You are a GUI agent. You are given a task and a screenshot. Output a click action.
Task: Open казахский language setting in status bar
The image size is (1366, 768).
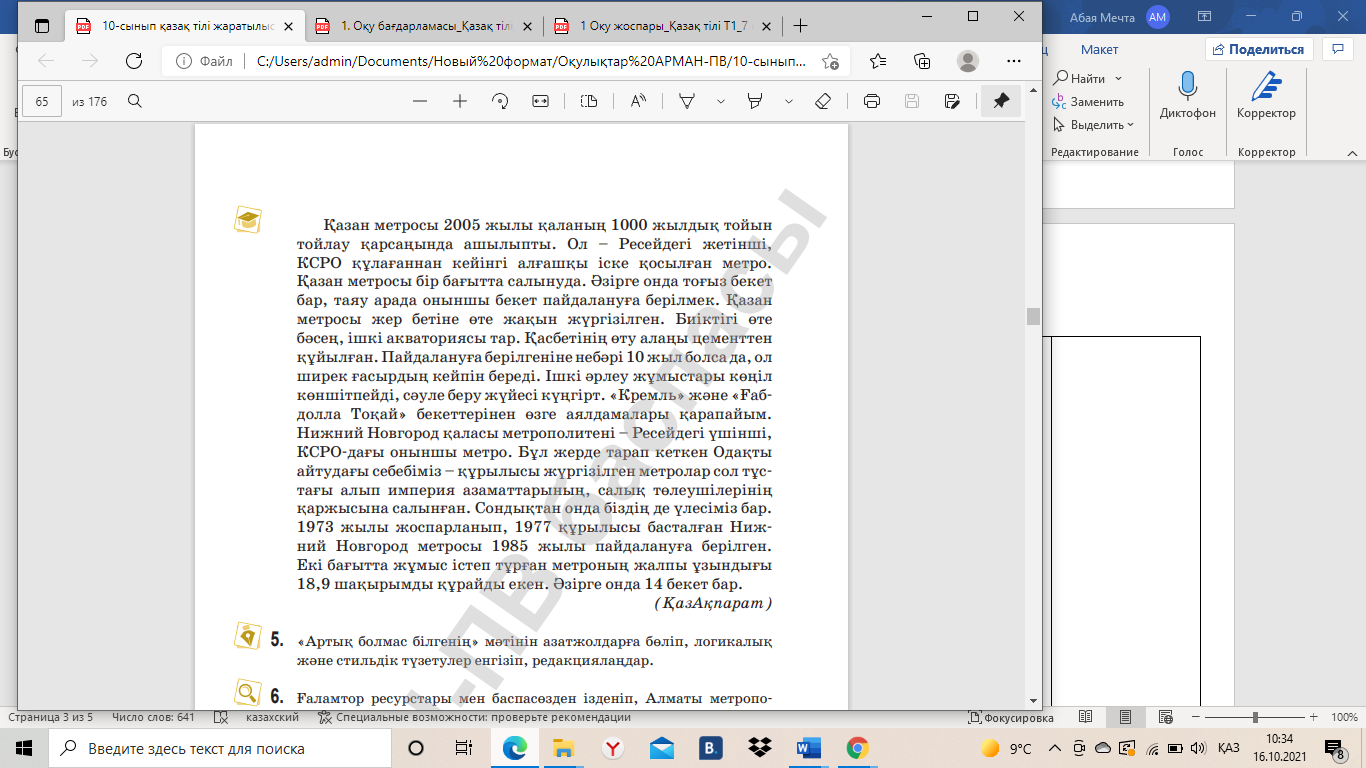pos(273,717)
